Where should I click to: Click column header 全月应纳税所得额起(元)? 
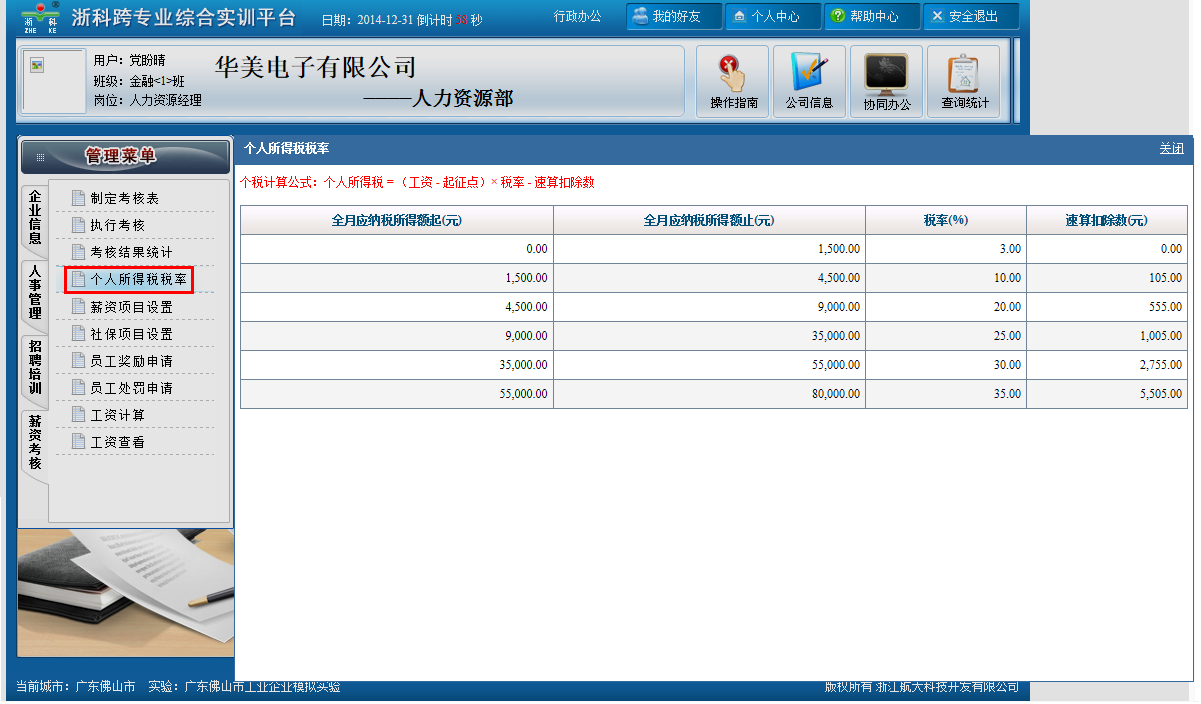click(397, 220)
